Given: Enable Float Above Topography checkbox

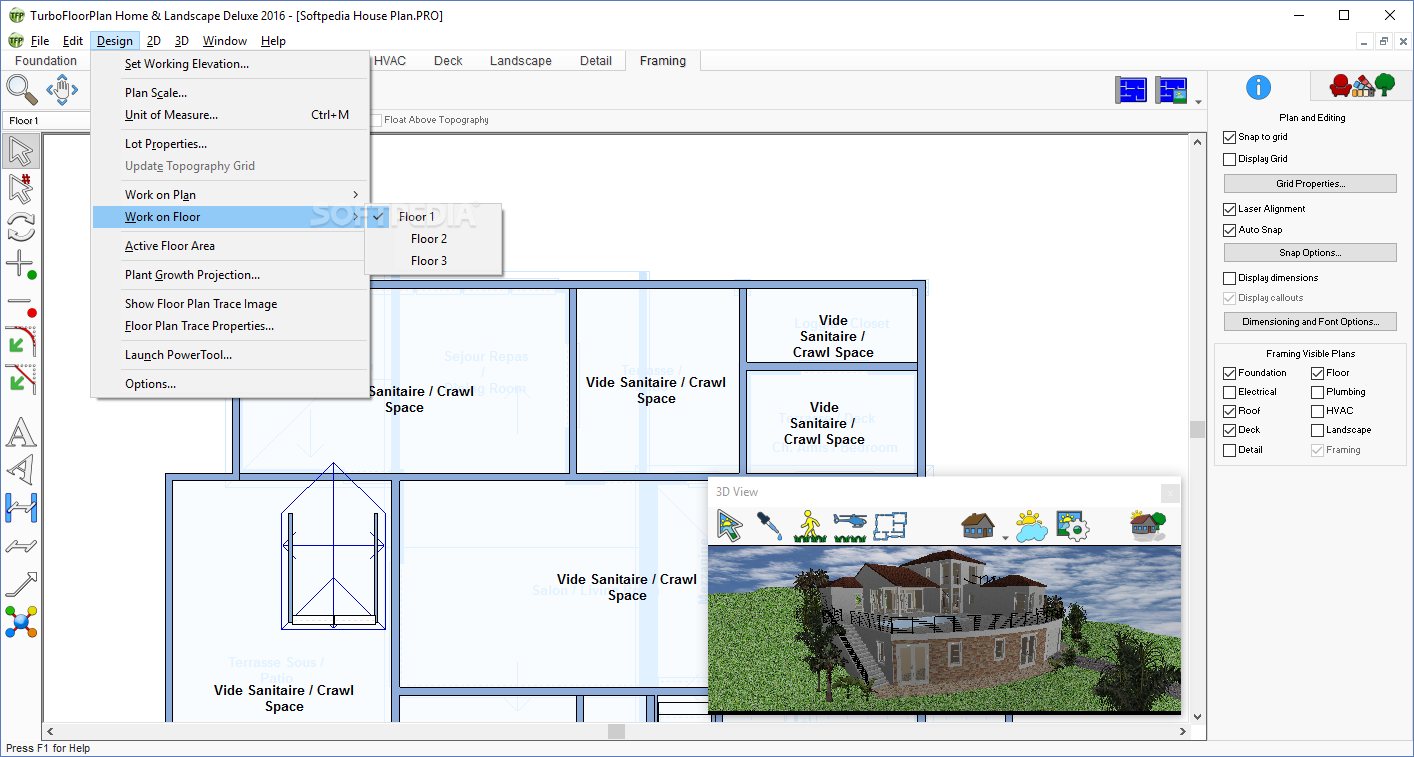Looking at the screenshot, I should 377,120.
